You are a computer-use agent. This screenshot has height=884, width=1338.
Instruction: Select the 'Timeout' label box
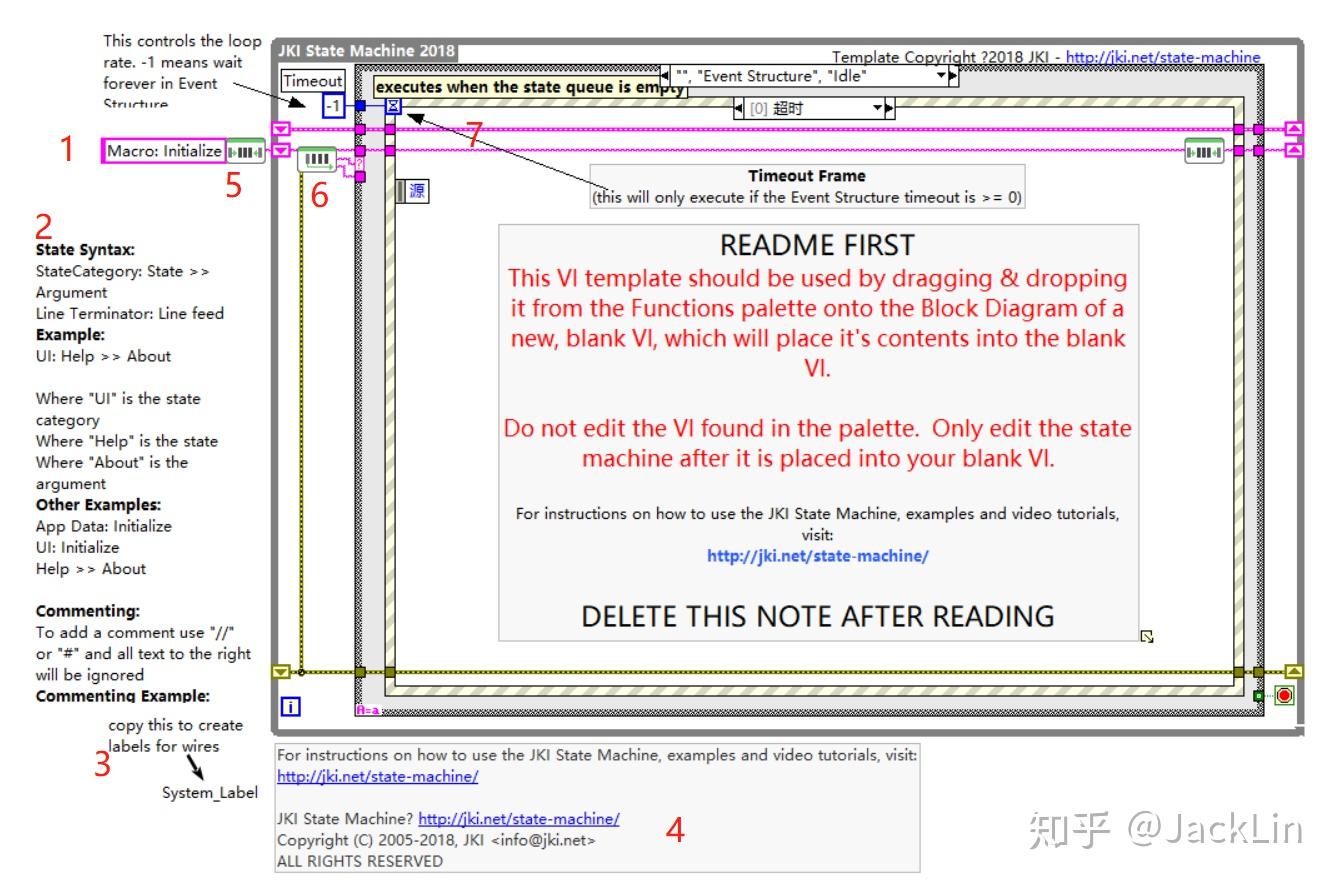pyautogui.click(x=314, y=81)
